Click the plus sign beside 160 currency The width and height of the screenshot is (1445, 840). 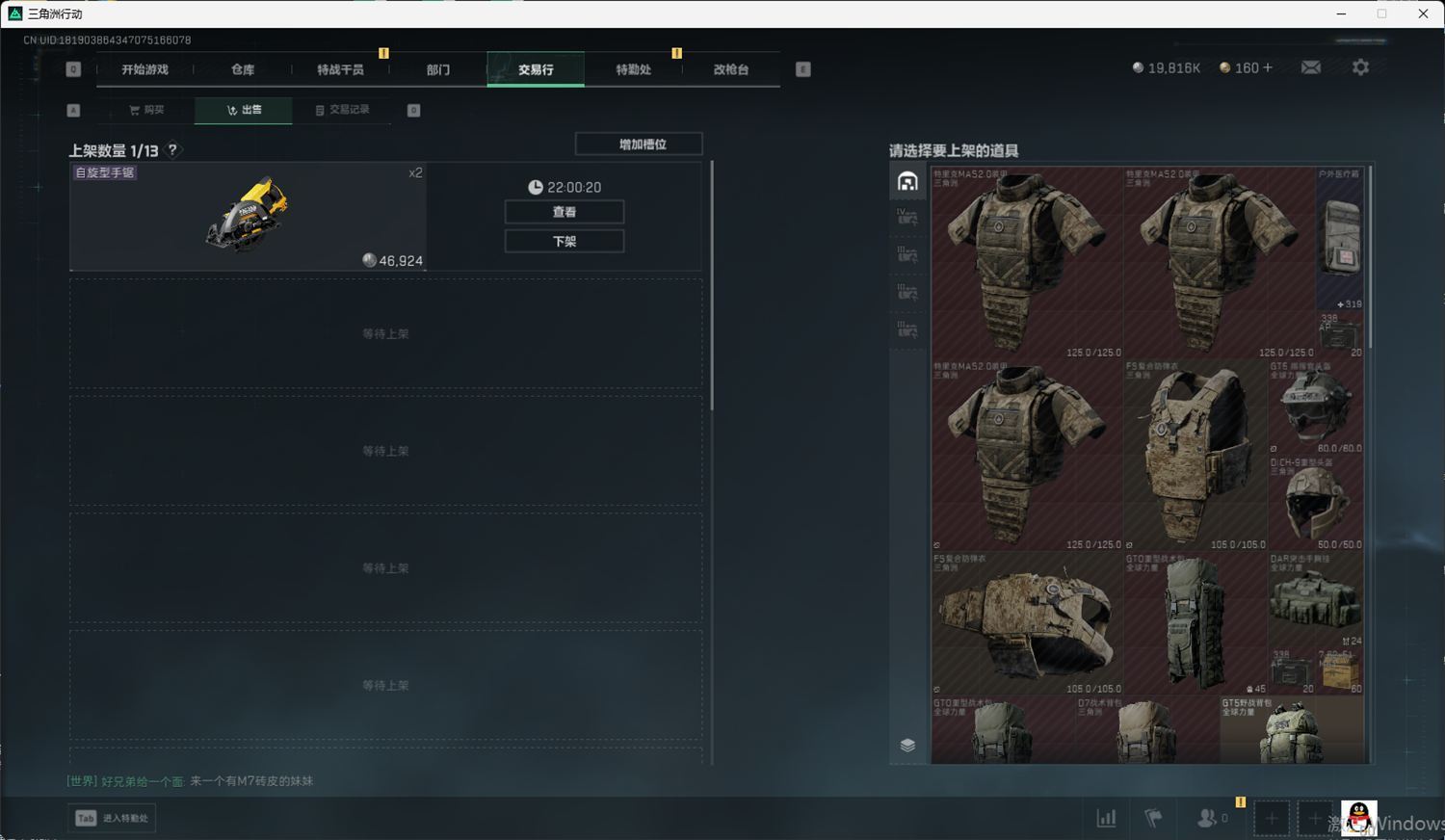point(1268,67)
